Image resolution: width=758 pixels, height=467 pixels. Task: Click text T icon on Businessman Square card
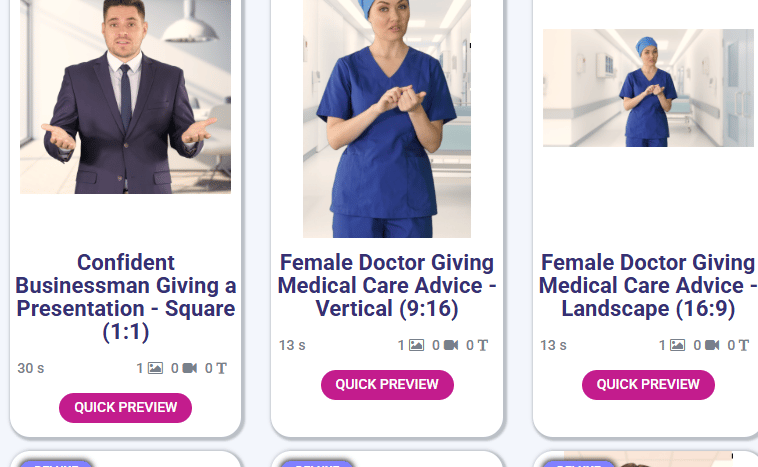221,368
